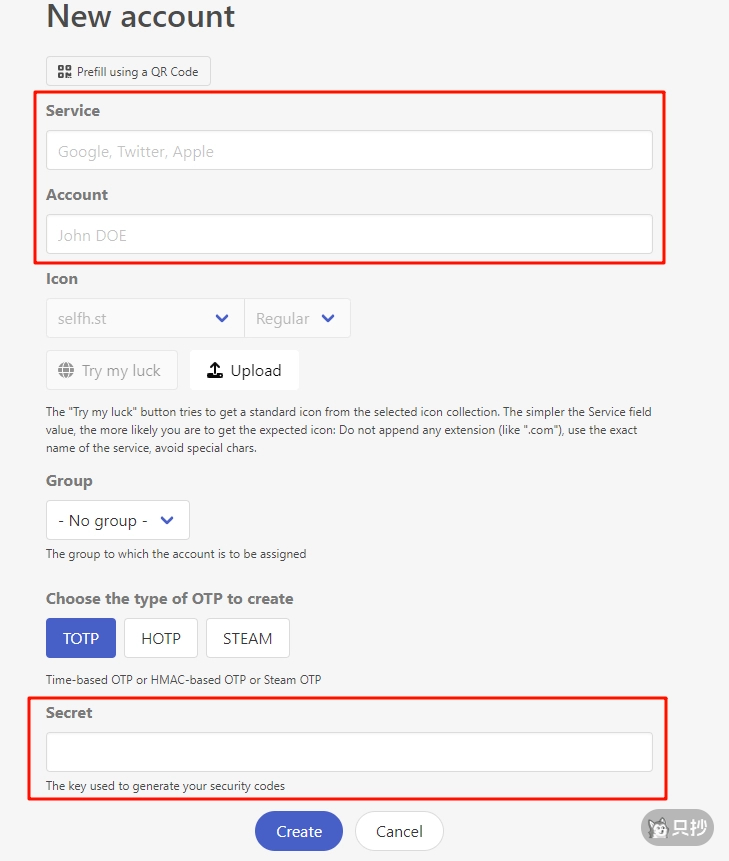Click the Secret field label
729x861 pixels.
click(x=69, y=712)
